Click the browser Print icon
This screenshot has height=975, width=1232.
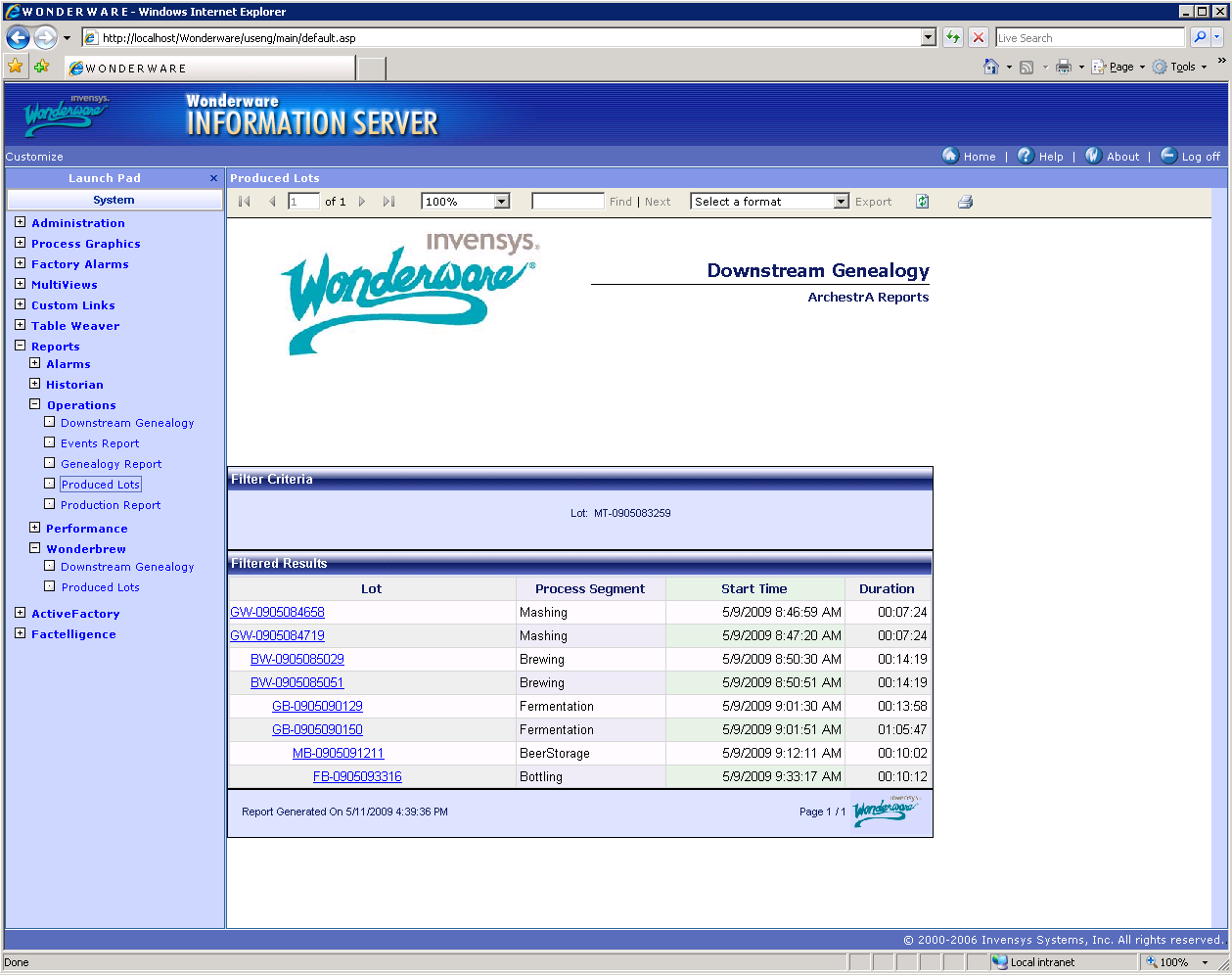tap(1064, 67)
